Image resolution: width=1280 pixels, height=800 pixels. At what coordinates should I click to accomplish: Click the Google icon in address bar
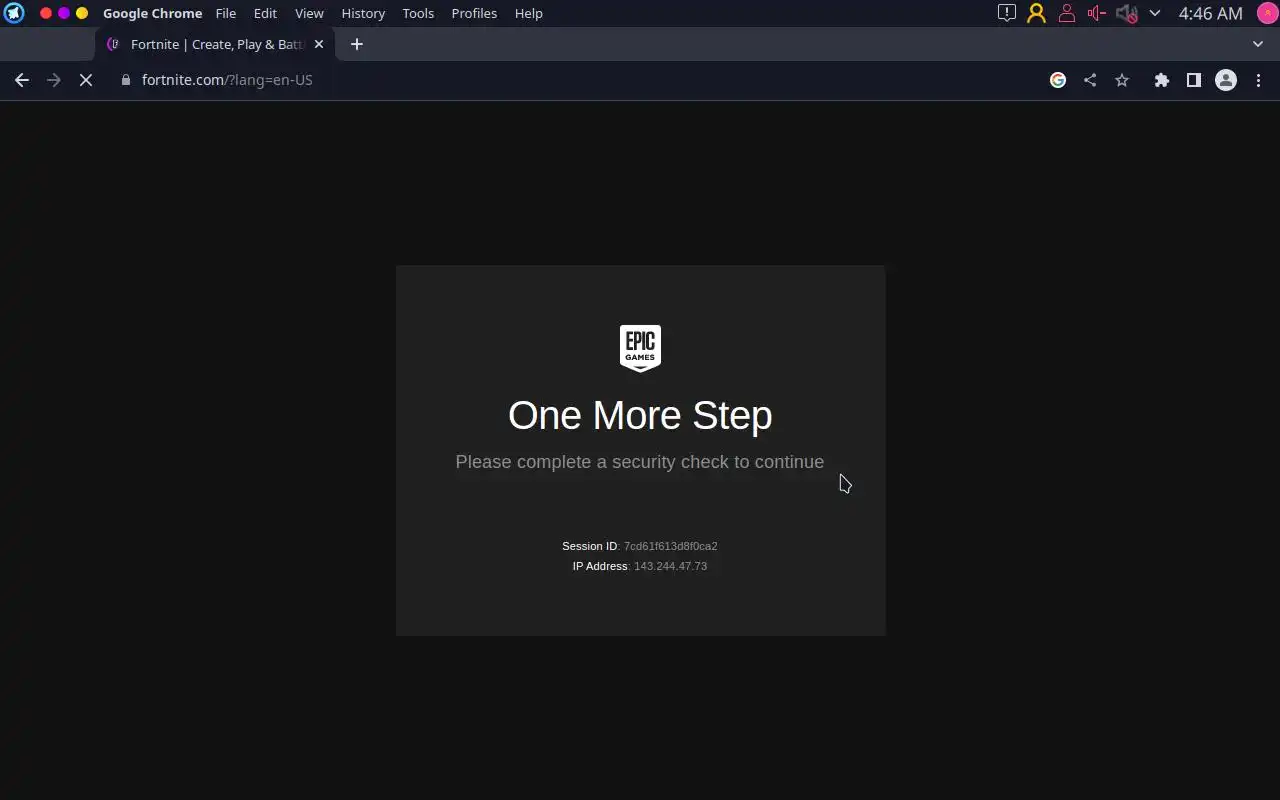pyautogui.click(x=1058, y=80)
